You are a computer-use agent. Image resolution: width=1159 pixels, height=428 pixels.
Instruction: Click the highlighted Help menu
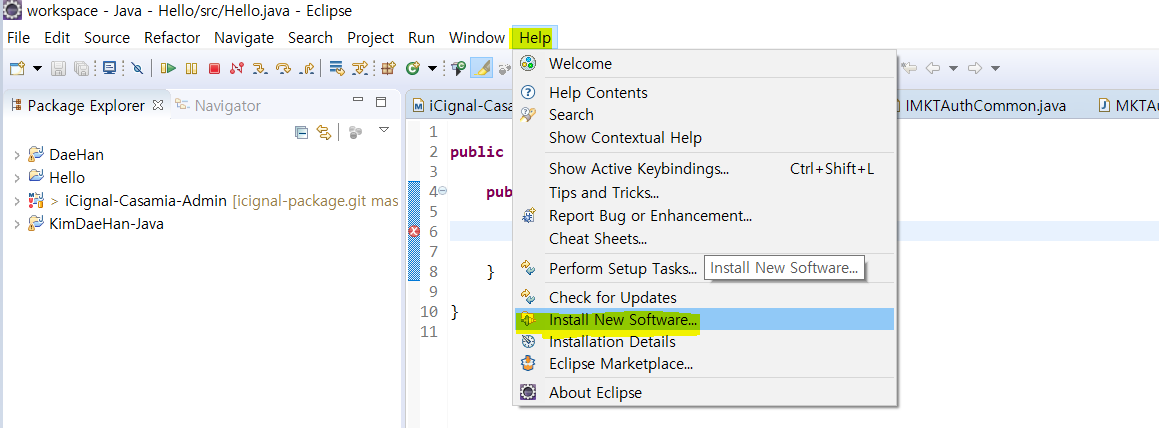tap(535, 38)
